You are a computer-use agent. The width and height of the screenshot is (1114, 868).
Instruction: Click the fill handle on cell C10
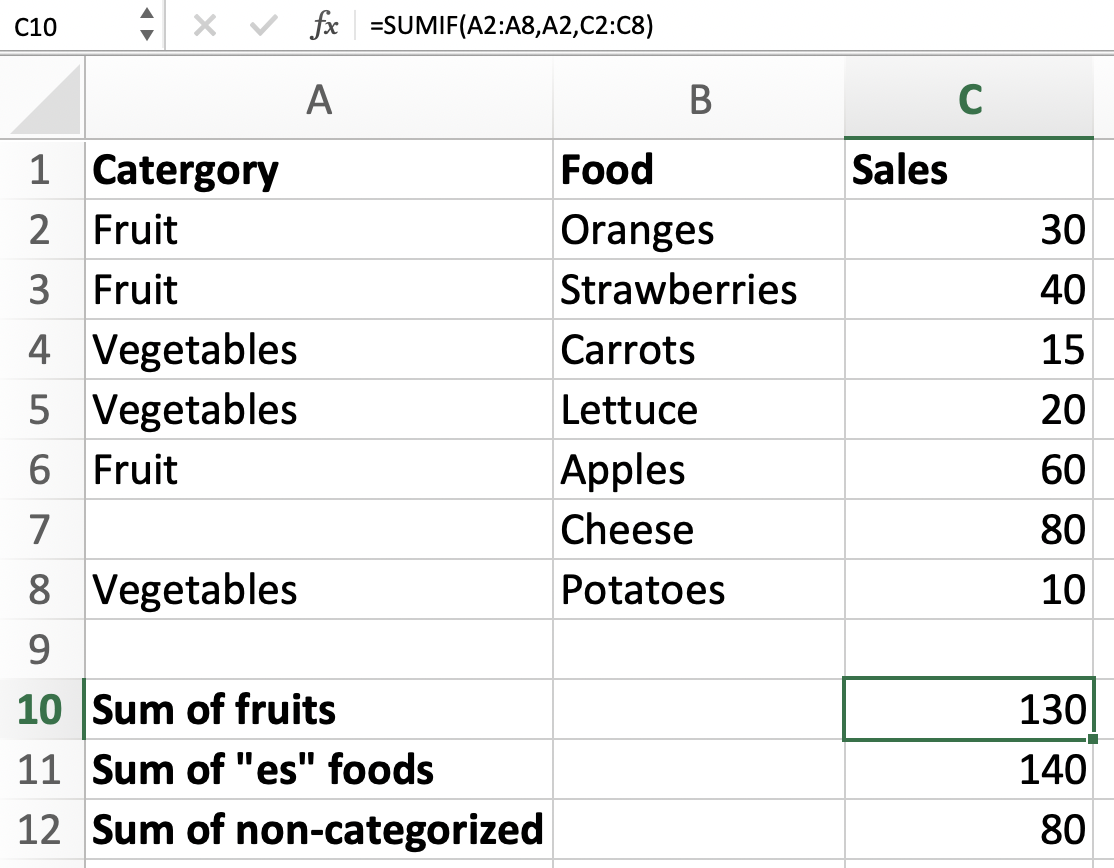click(1091, 740)
